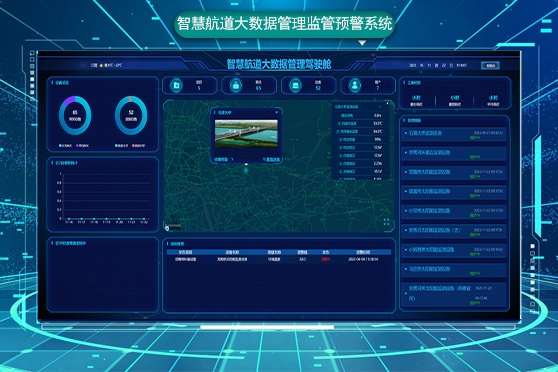Click the donut chart with 65 in the center

pyautogui.click(x=75, y=115)
